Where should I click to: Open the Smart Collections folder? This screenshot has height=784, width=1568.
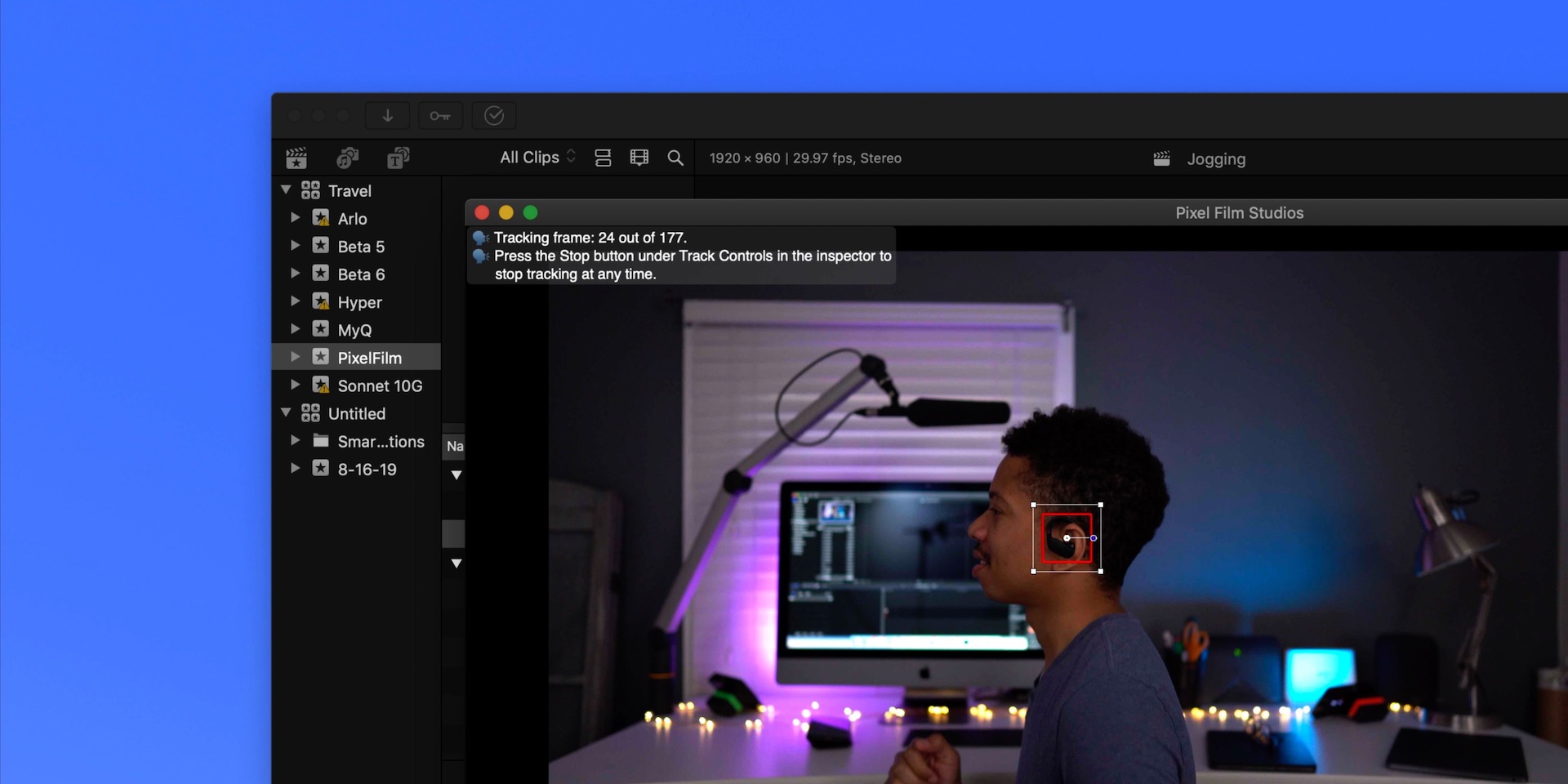[381, 440]
